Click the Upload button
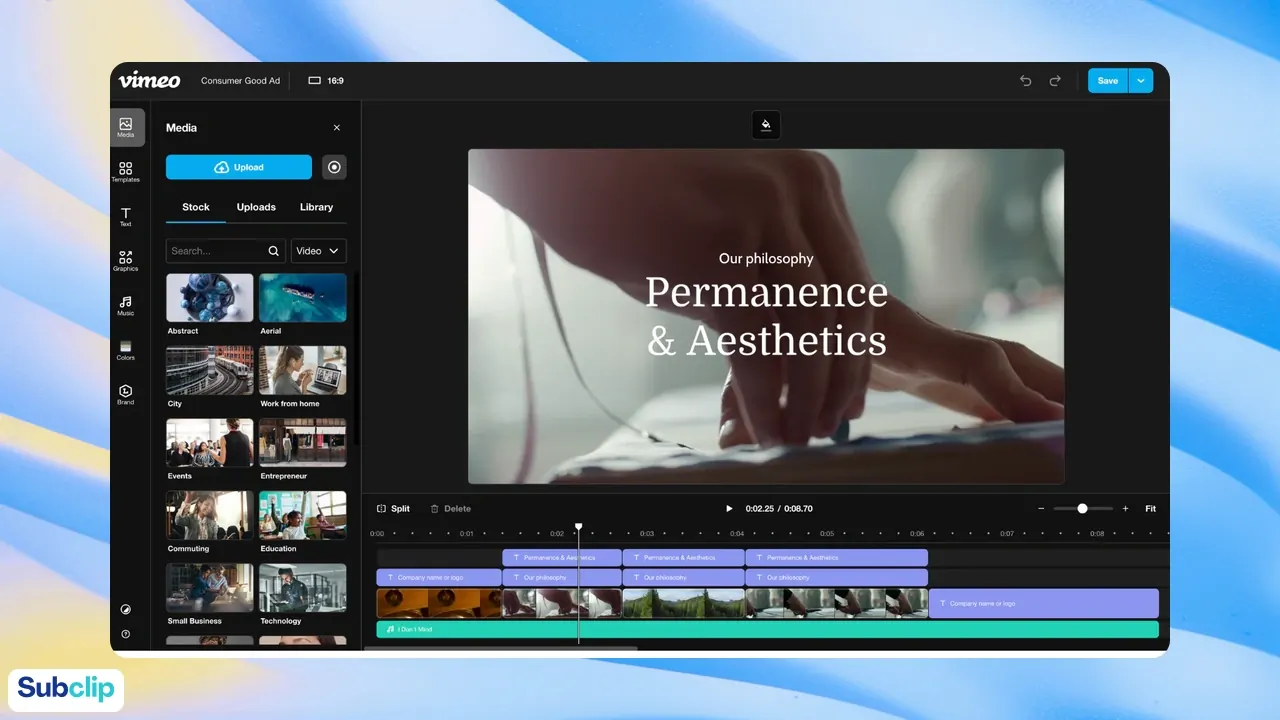1280x720 pixels. click(x=239, y=167)
